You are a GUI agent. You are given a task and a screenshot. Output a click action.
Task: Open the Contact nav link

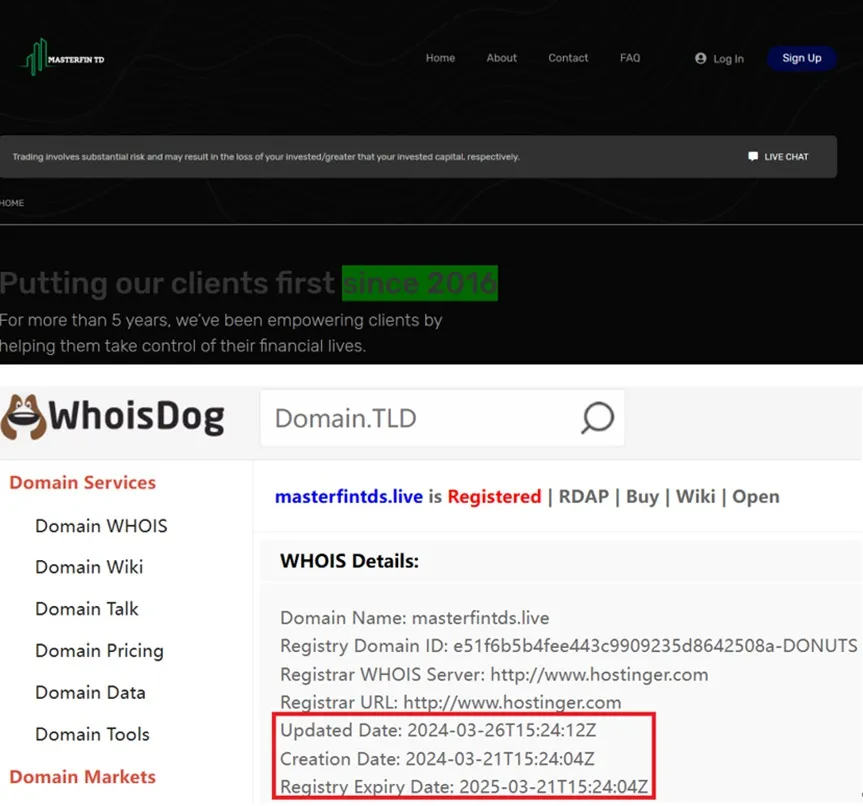pos(568,58)
